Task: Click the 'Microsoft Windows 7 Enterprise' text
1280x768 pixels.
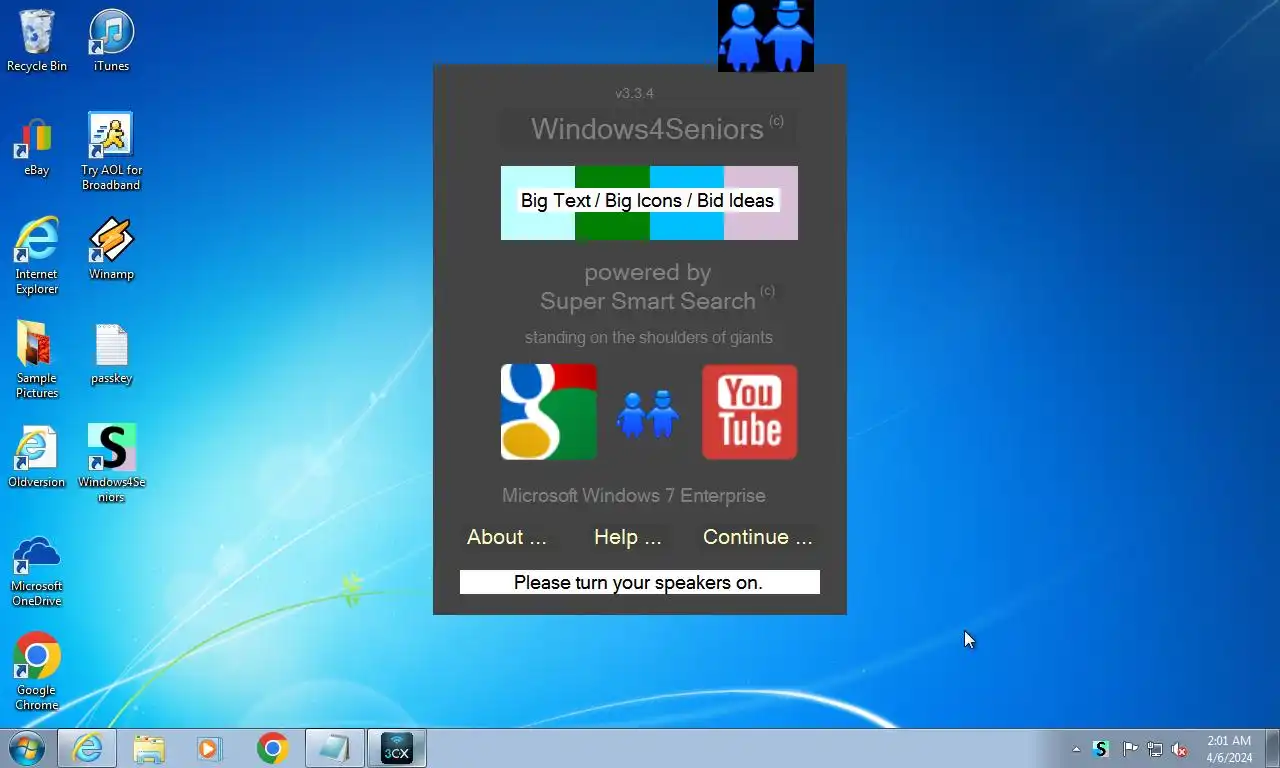Action: point(634,496)
